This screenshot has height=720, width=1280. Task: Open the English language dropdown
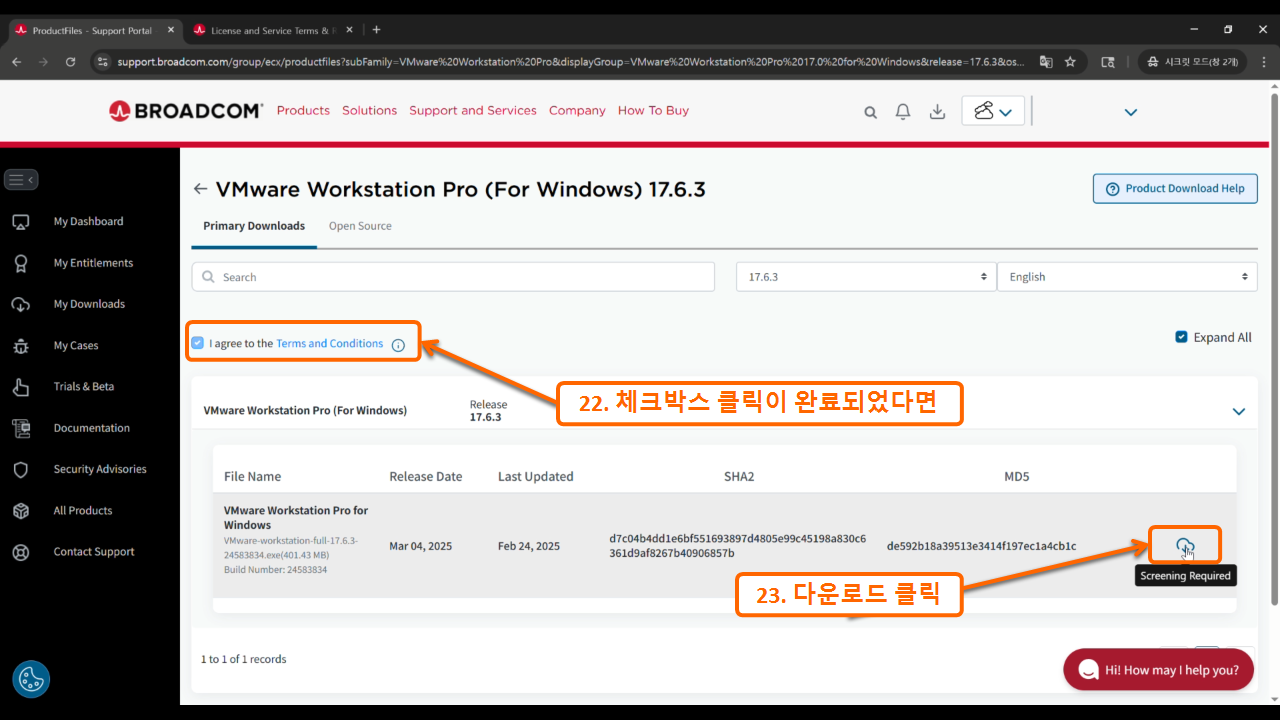1127,277
